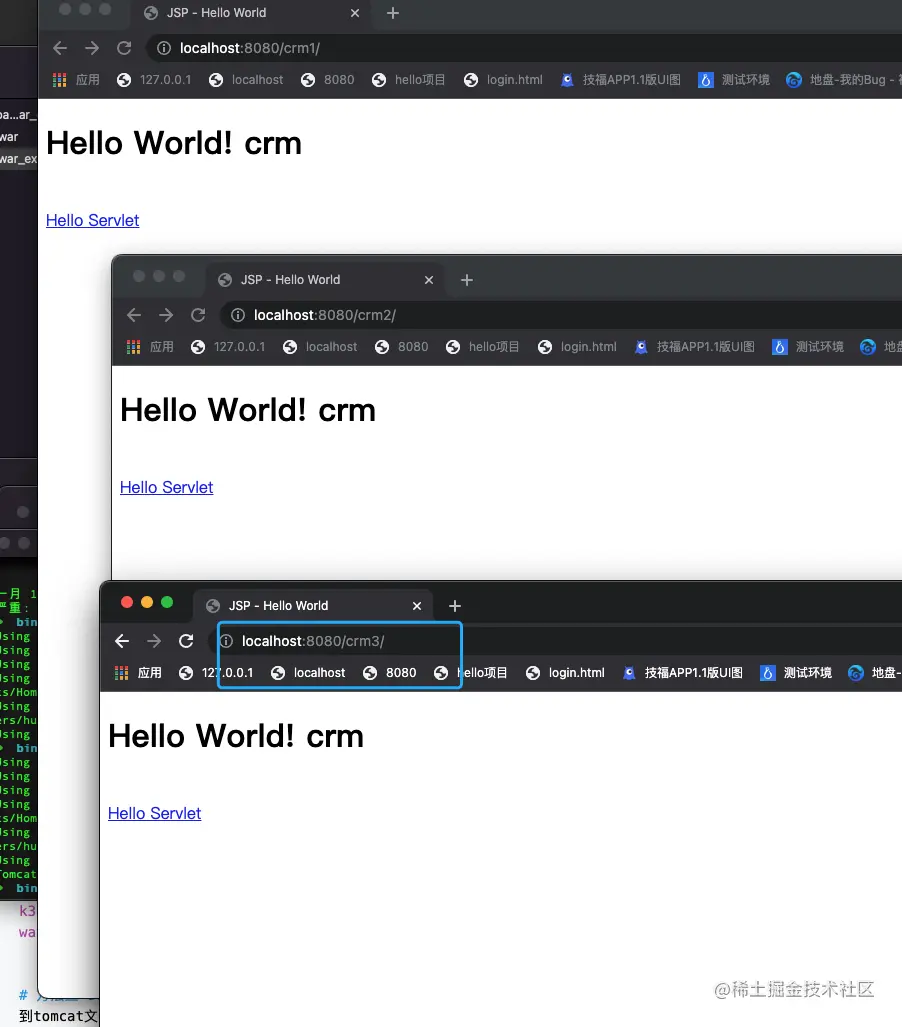Open Apps bookmark in crm3 window
The height and width of the screenshot is (1027, 902).
(138, 673)
